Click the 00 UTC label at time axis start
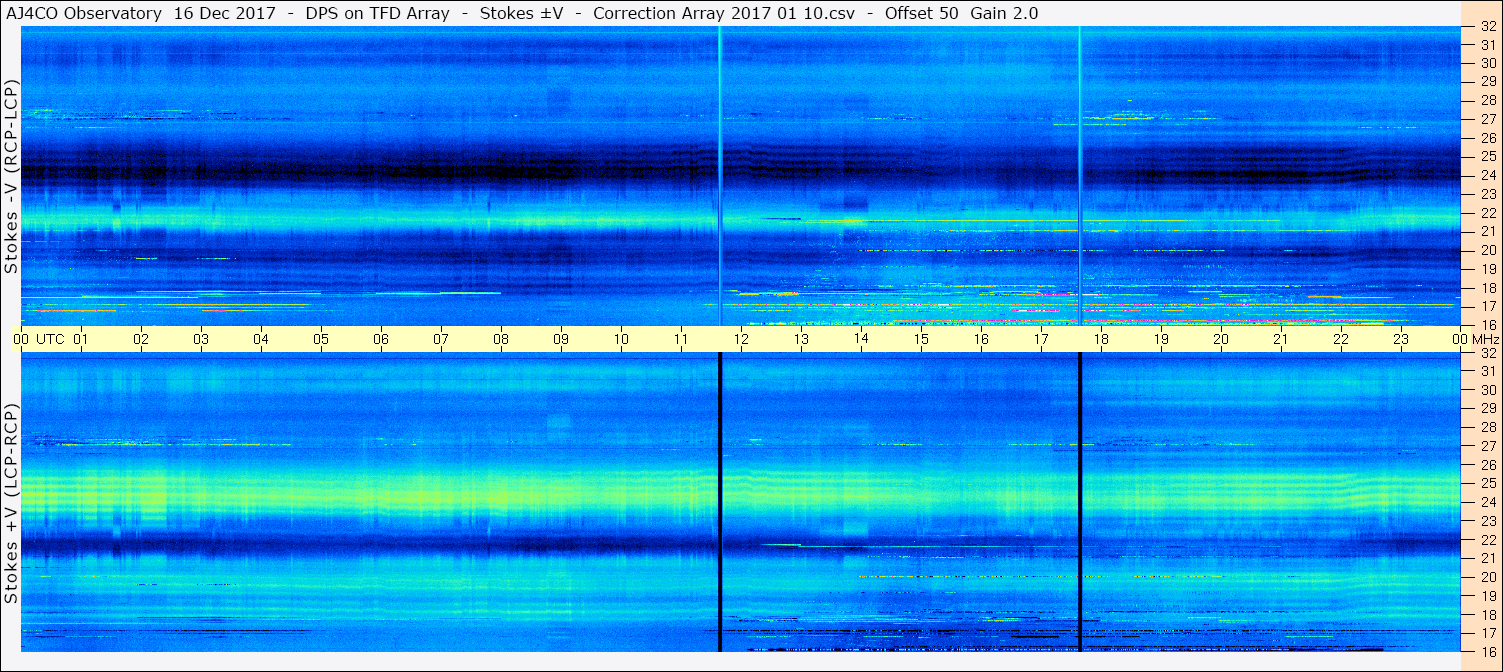Screen dimensions: 1503x672 point(39,339)
